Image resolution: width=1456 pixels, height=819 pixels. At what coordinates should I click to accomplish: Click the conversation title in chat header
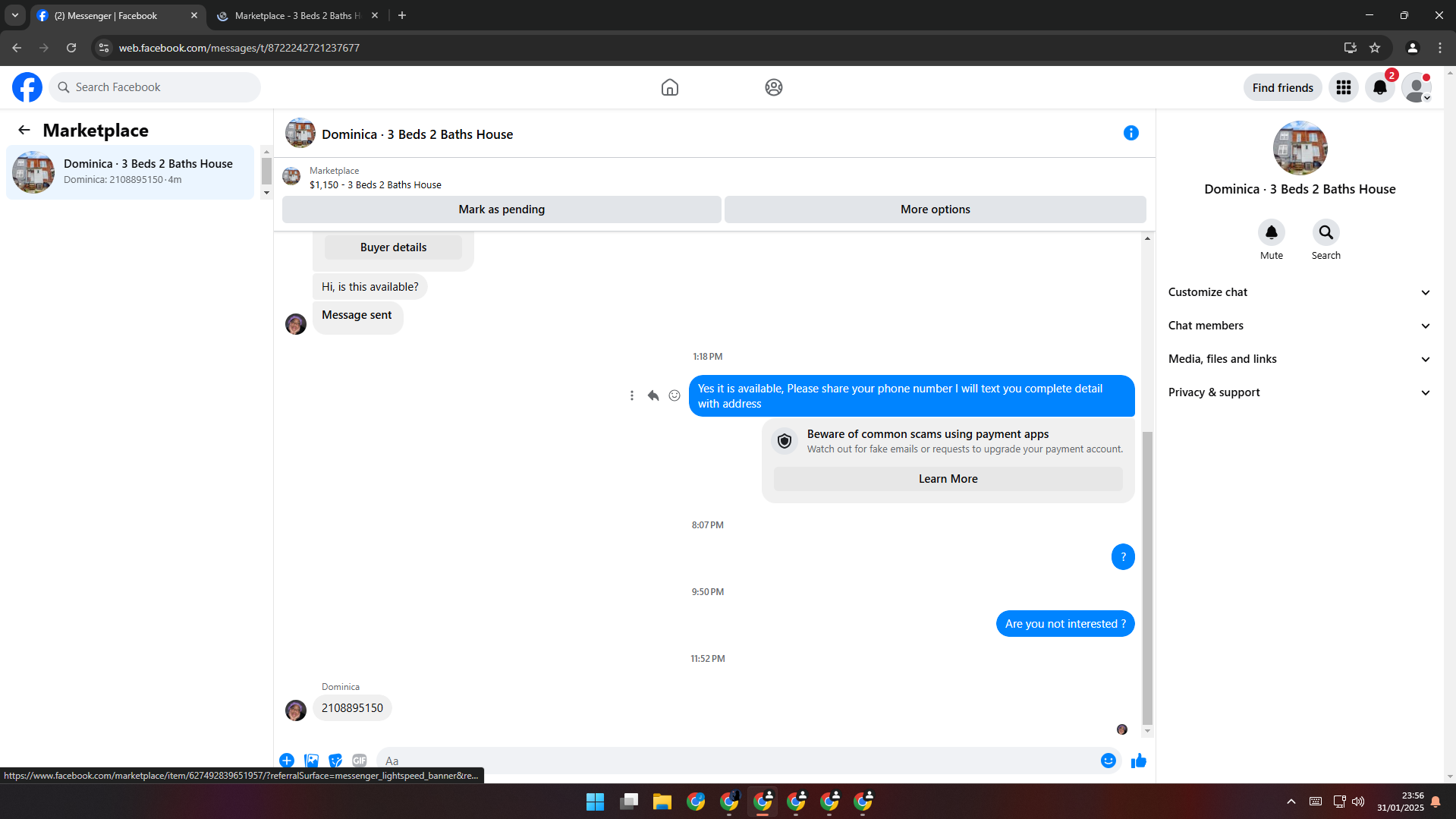(x=417, y=134)
